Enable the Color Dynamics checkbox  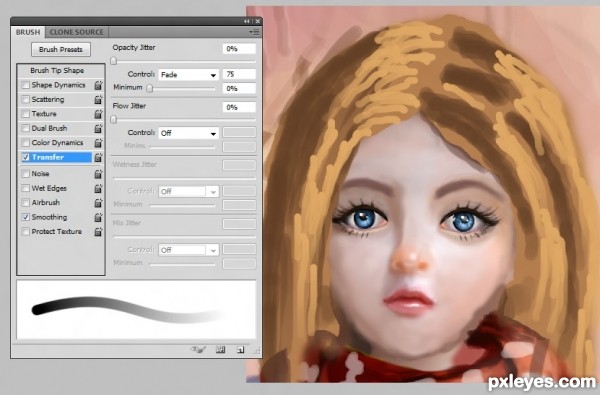(26, 143)
